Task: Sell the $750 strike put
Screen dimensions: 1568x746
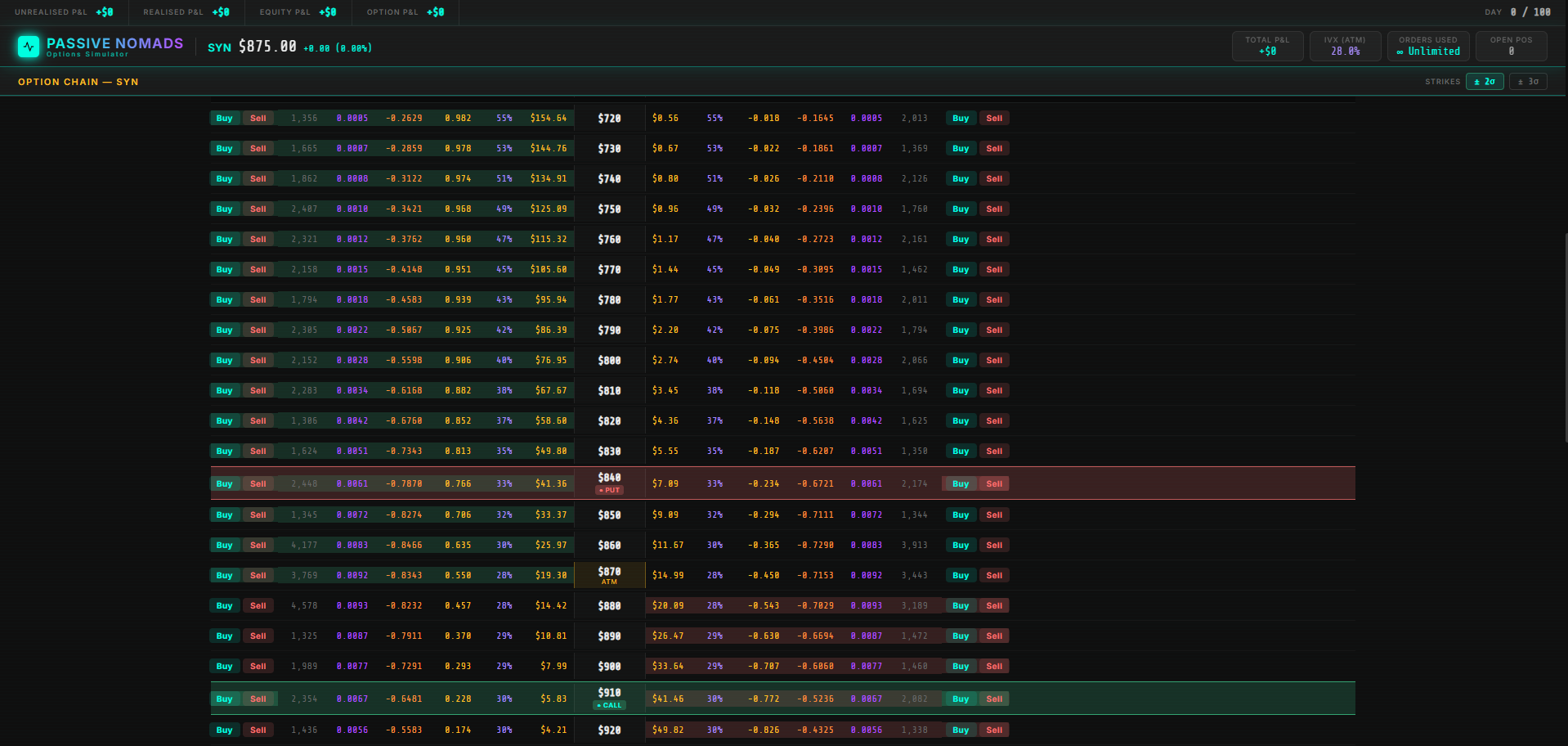Action: pos(994,209)
